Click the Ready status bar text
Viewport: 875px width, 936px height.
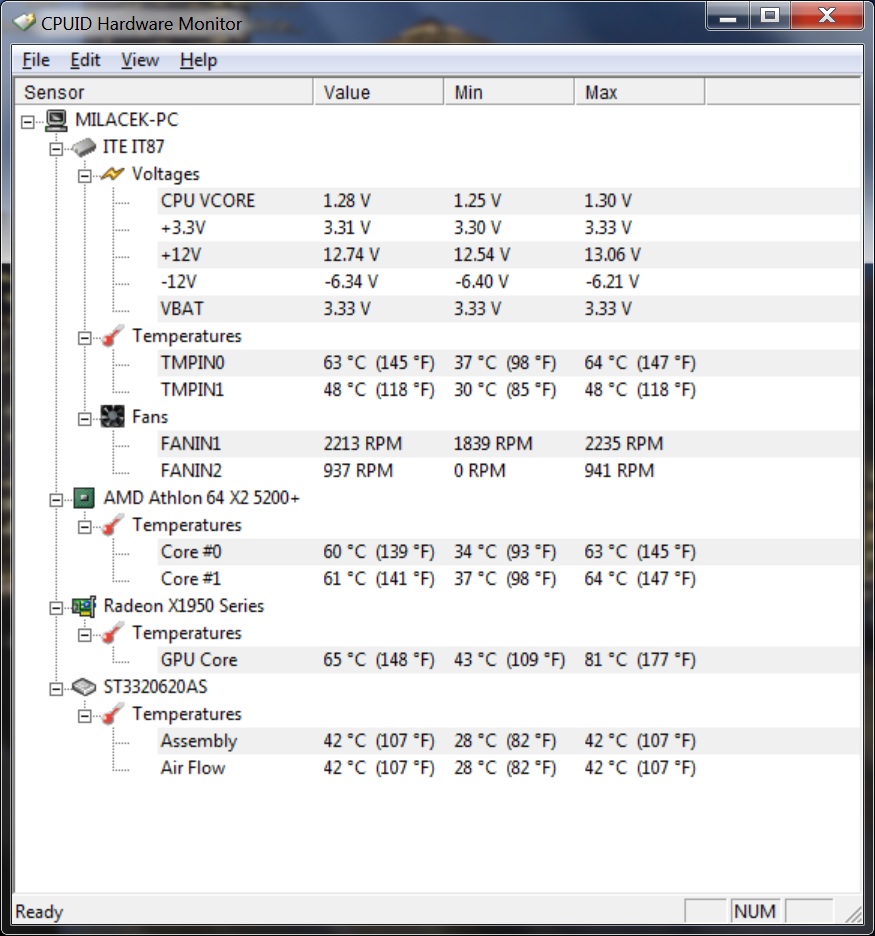[x=39, y=912]
